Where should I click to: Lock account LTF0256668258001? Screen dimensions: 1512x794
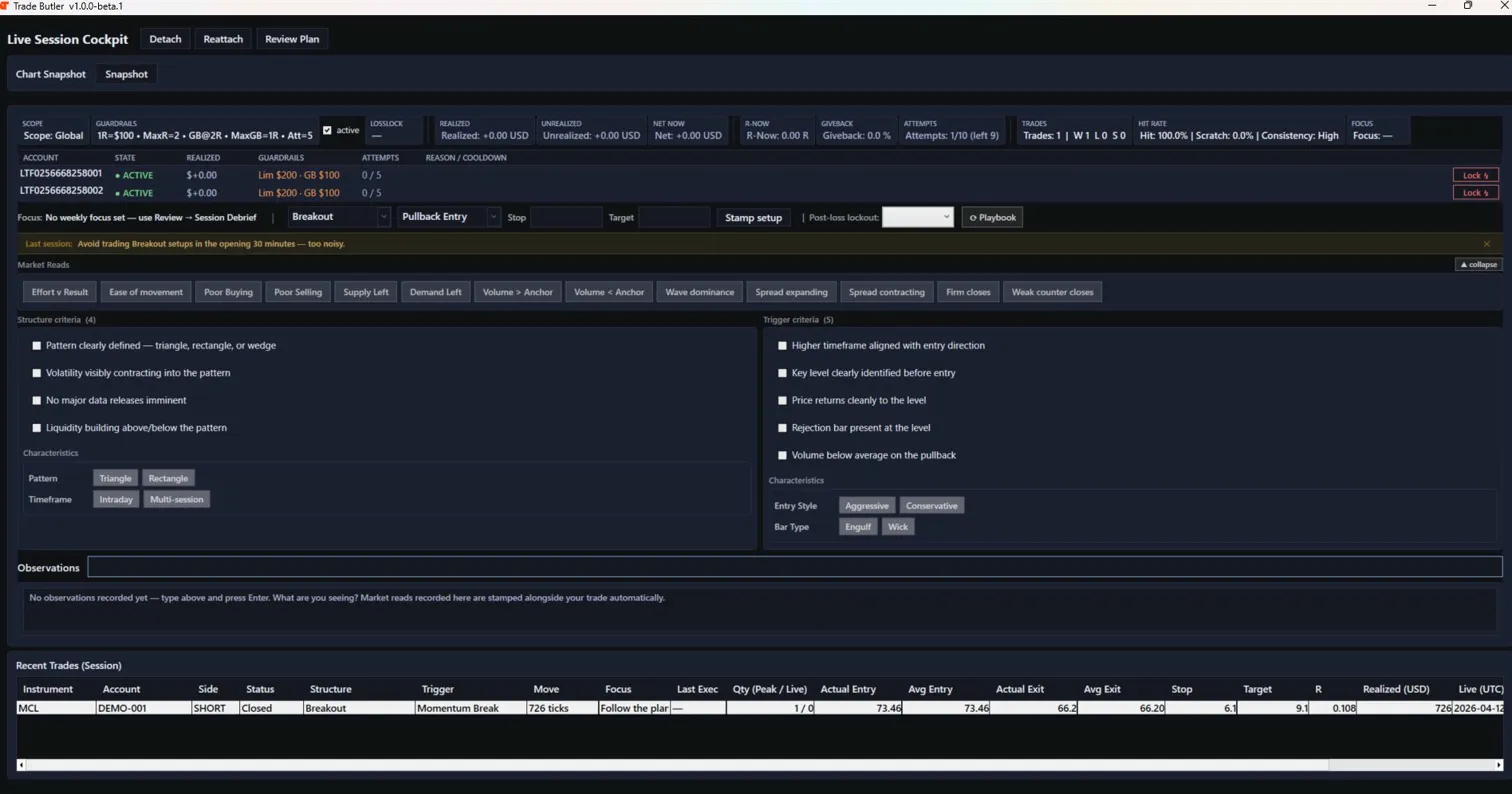click(x=1475, y=175)
